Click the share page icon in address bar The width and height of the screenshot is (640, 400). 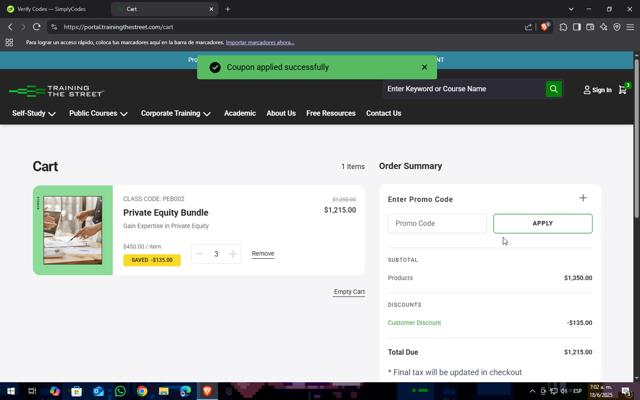(528, 27)
